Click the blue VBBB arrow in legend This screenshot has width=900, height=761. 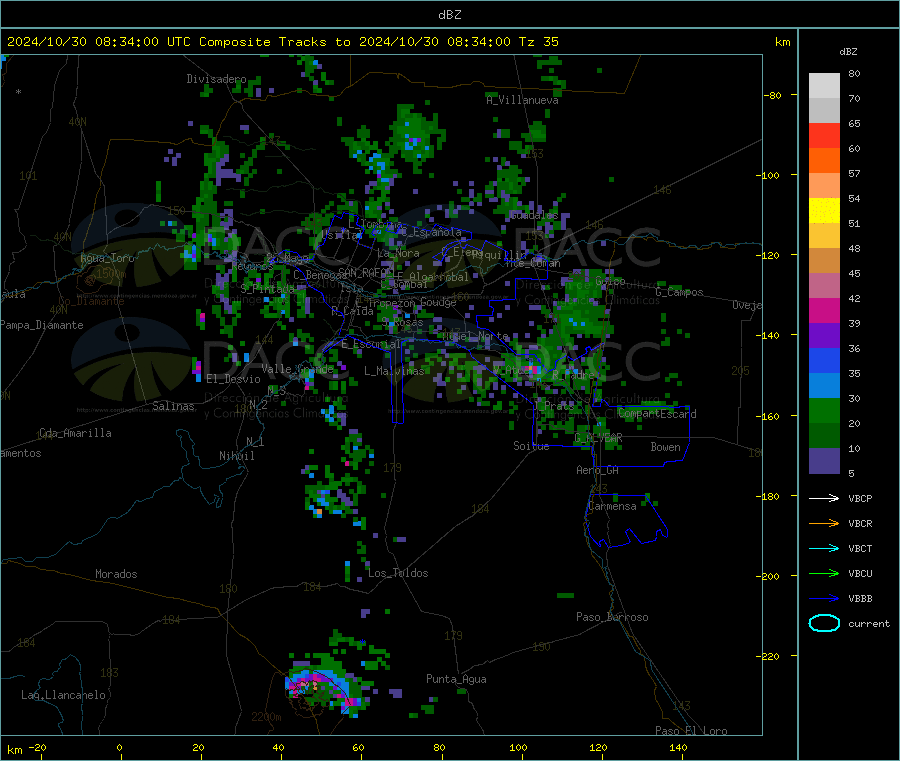point(824,599)
